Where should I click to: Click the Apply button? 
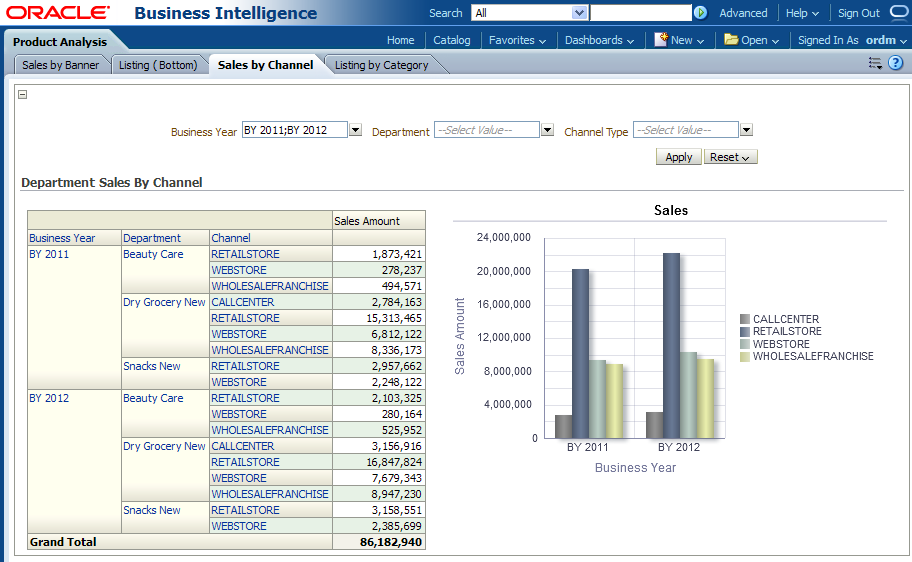tap(679, 157)
